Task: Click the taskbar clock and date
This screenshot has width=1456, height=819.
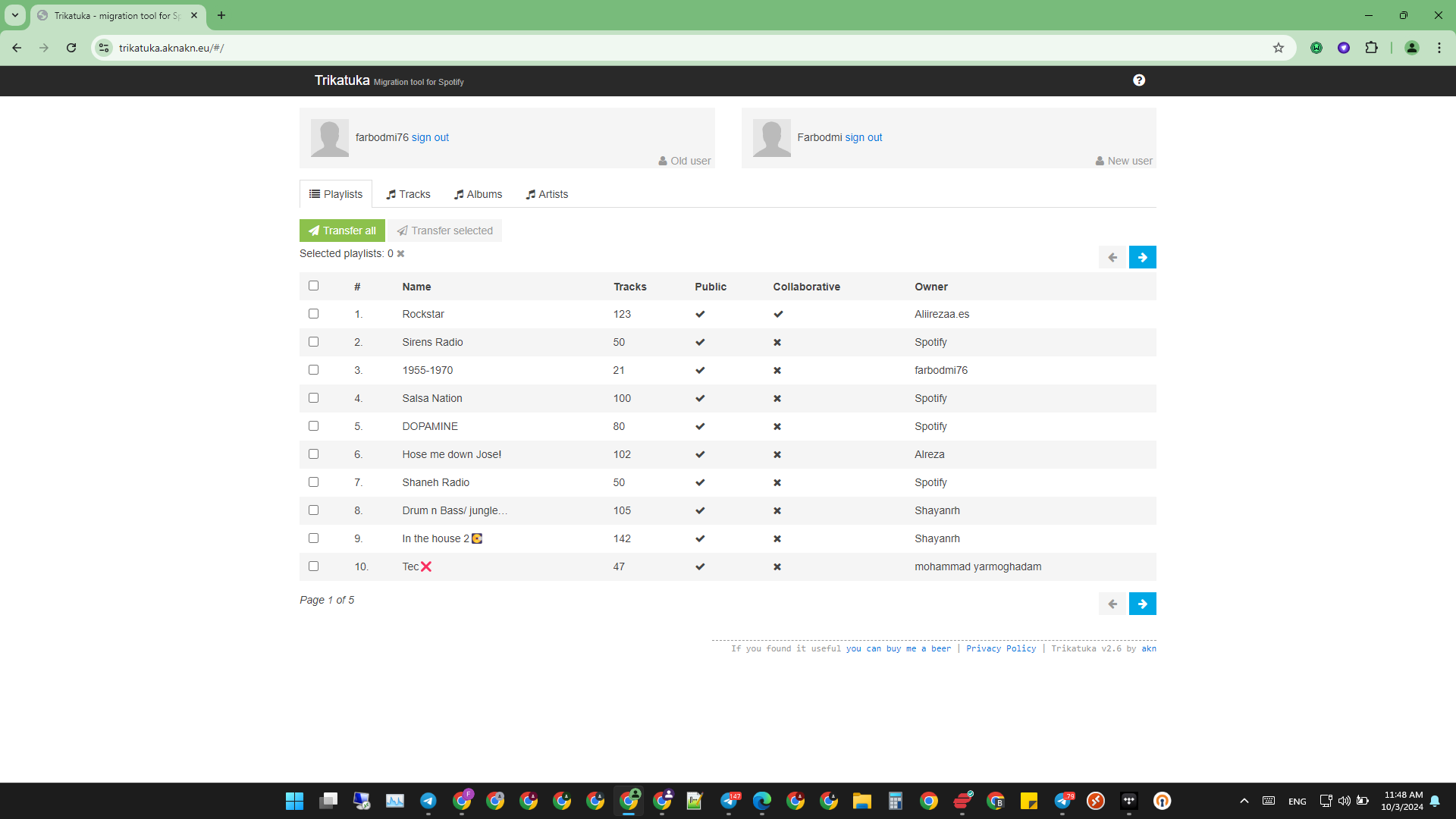Action: click(1402, 801)
